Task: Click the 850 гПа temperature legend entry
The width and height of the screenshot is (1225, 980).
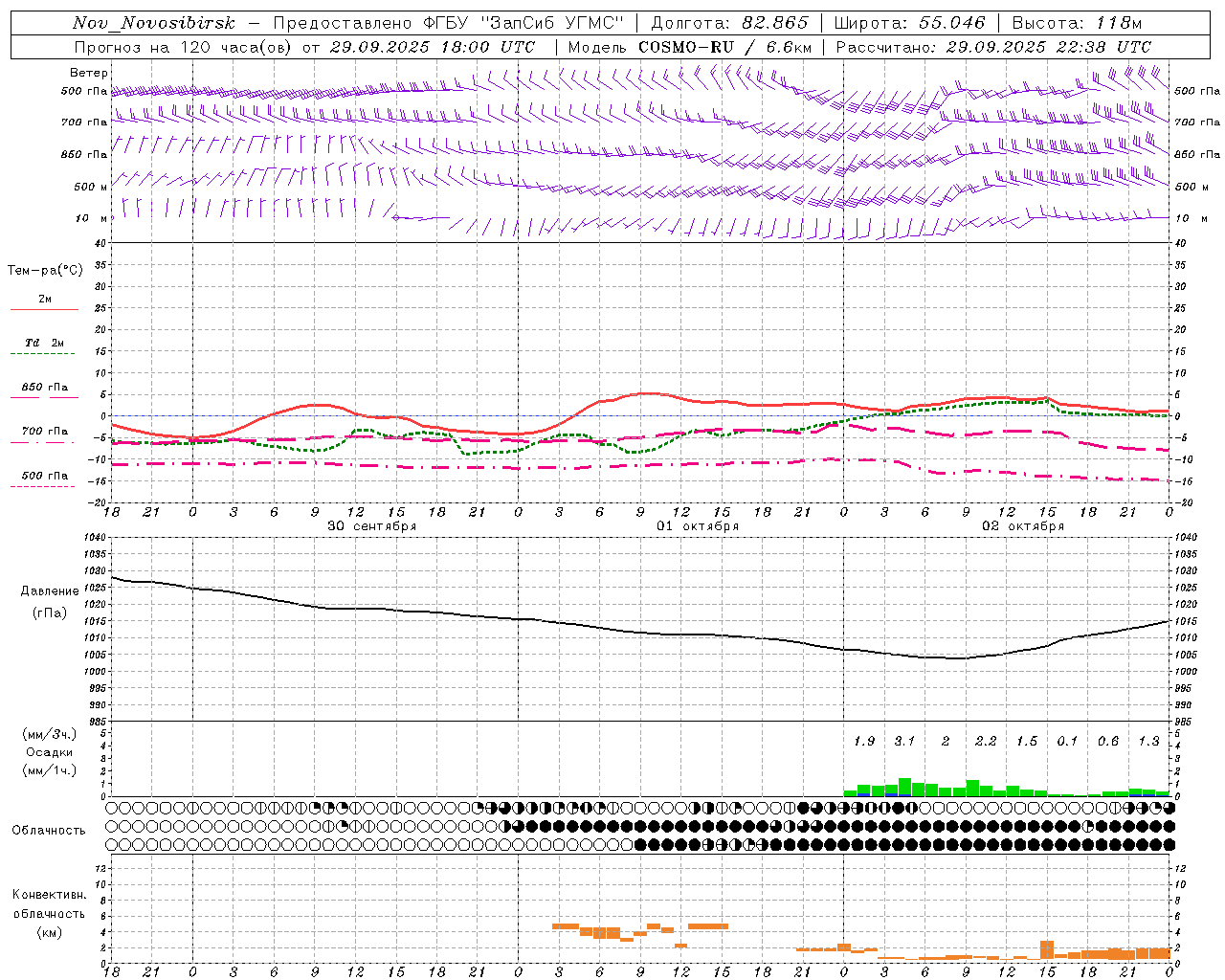Action: 45,388
